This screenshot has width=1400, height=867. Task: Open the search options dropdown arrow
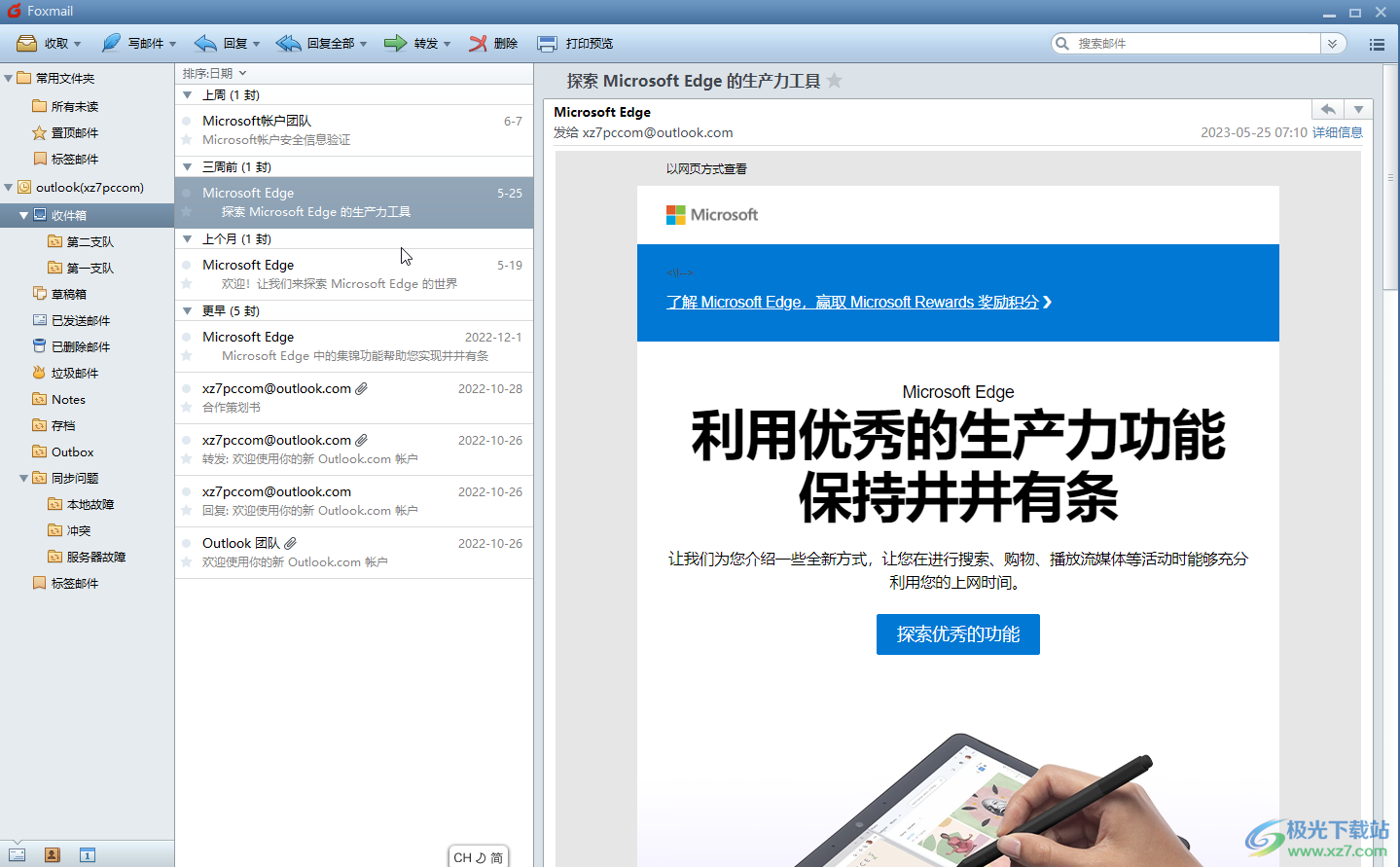tap(1333, 44)
